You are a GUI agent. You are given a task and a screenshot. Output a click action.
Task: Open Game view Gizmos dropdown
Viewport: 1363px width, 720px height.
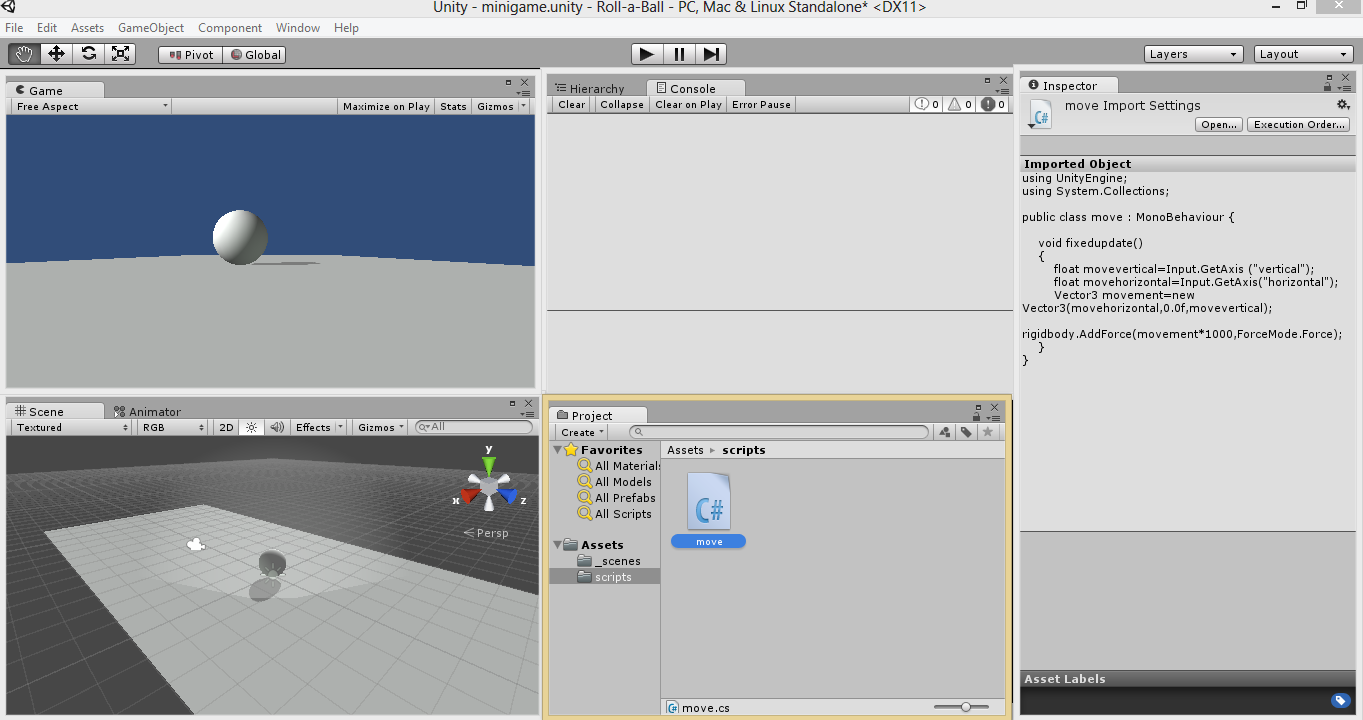[502, 106]
